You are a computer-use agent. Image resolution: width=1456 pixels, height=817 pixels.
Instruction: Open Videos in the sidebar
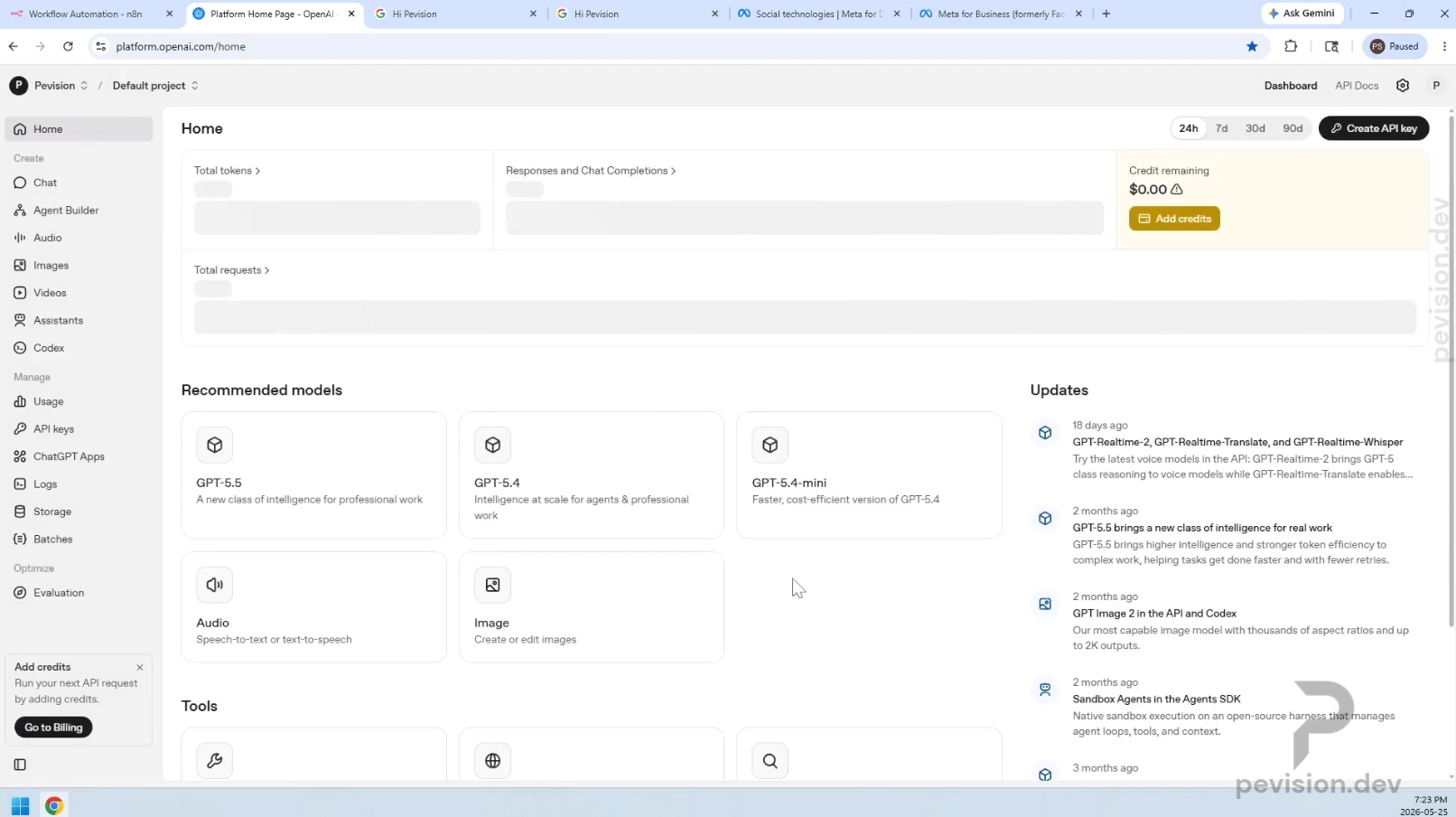click(79, 293)
